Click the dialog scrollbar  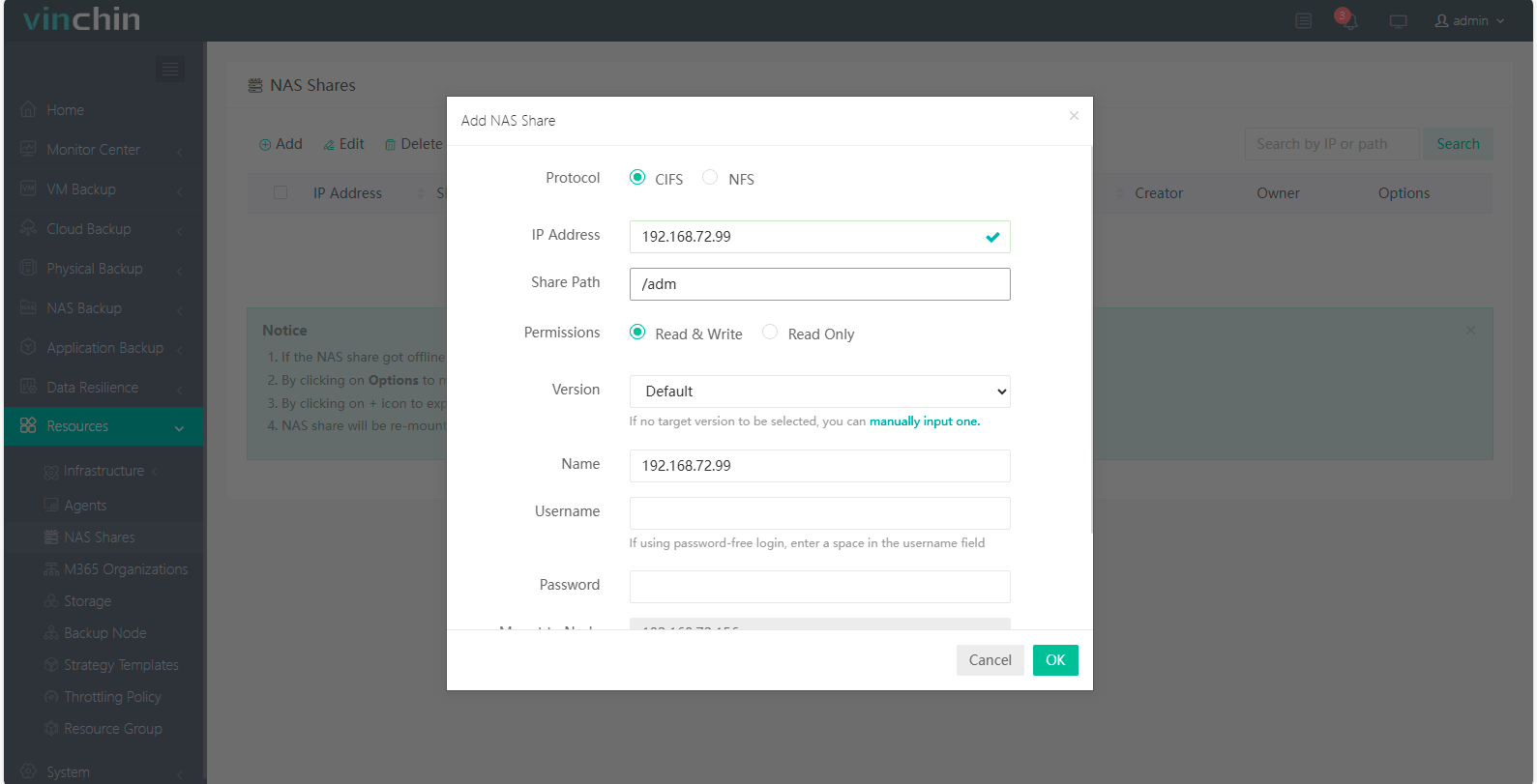click(x=1091, y=338)
